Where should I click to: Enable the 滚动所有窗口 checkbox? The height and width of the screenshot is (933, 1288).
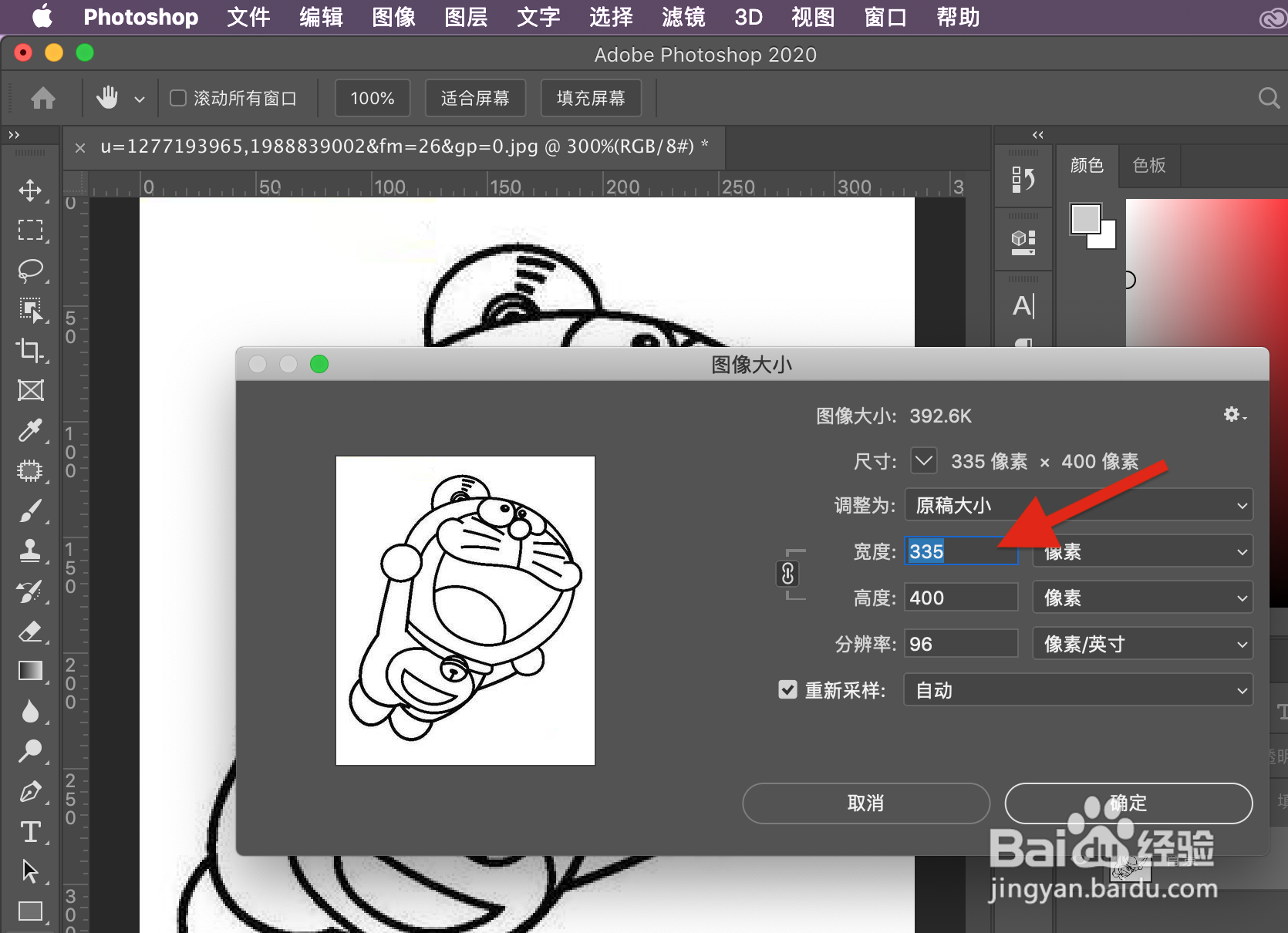coord(178,98)
